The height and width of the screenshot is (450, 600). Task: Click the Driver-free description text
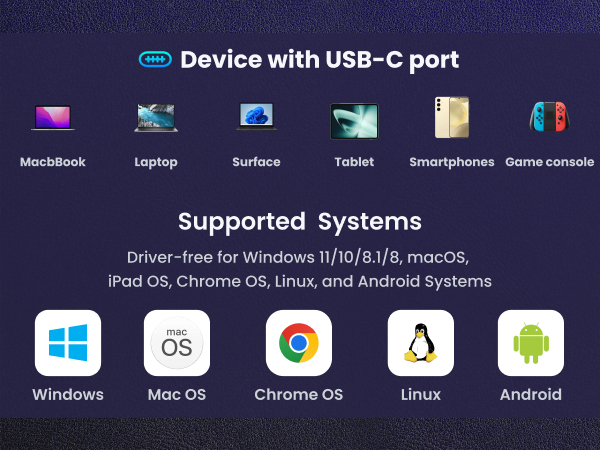tap(300, 269)
